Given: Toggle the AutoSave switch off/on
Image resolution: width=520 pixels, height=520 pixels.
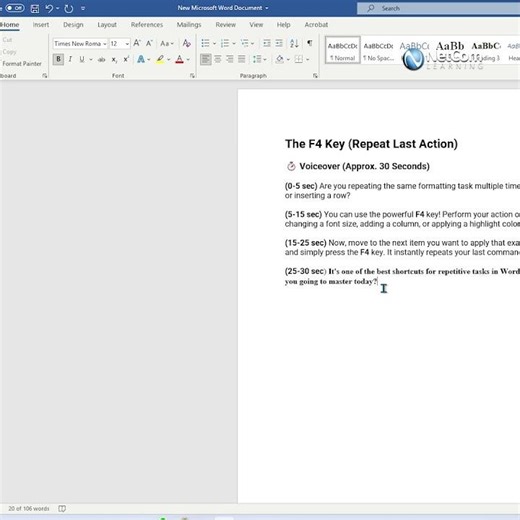Looking at the screenshot, I should (15, 8).
